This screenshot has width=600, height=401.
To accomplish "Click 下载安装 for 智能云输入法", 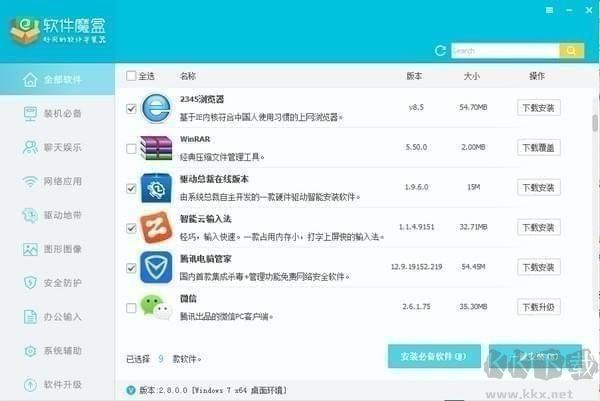I will (539, 228).
